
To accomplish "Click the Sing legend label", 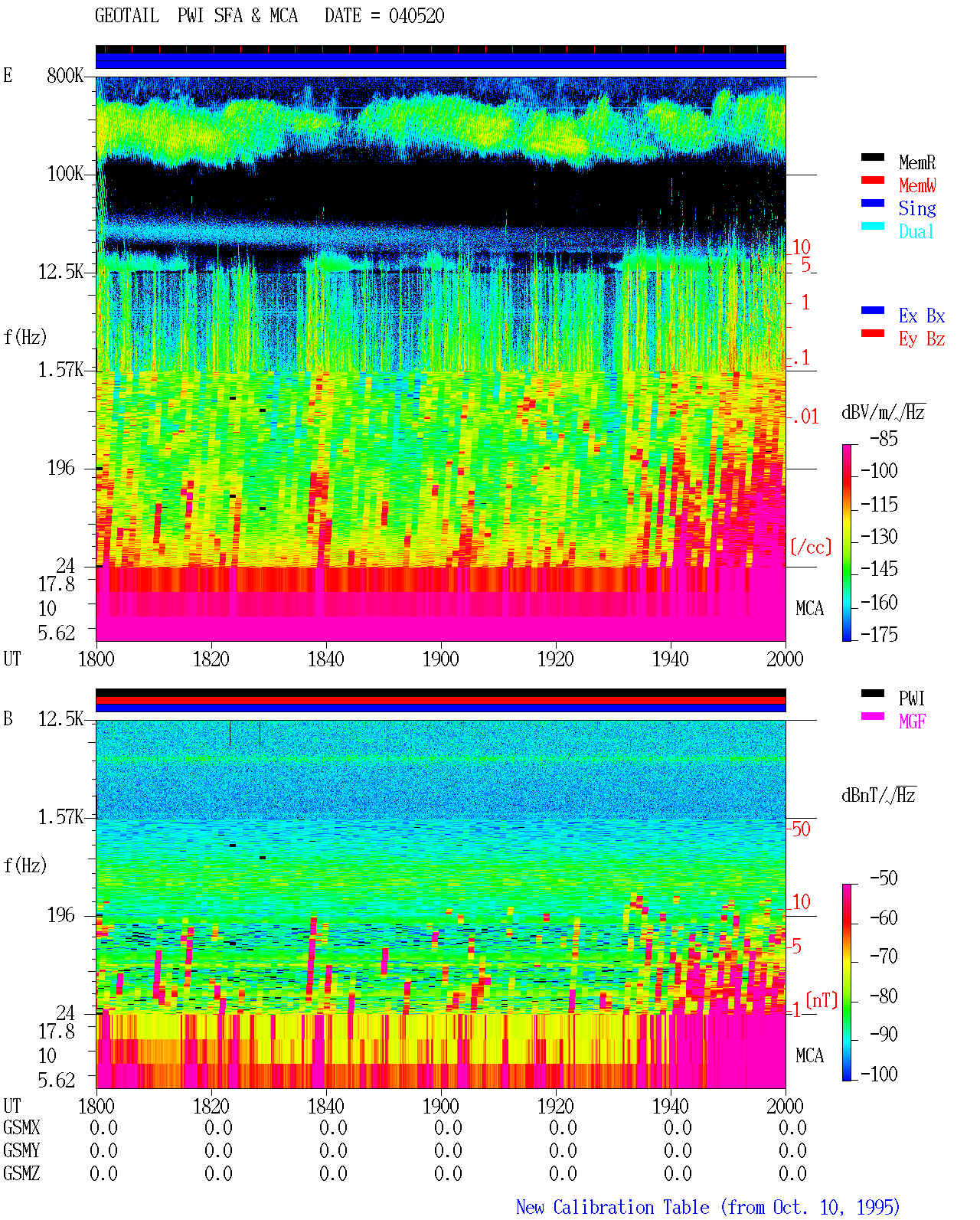I will [917, 208].
